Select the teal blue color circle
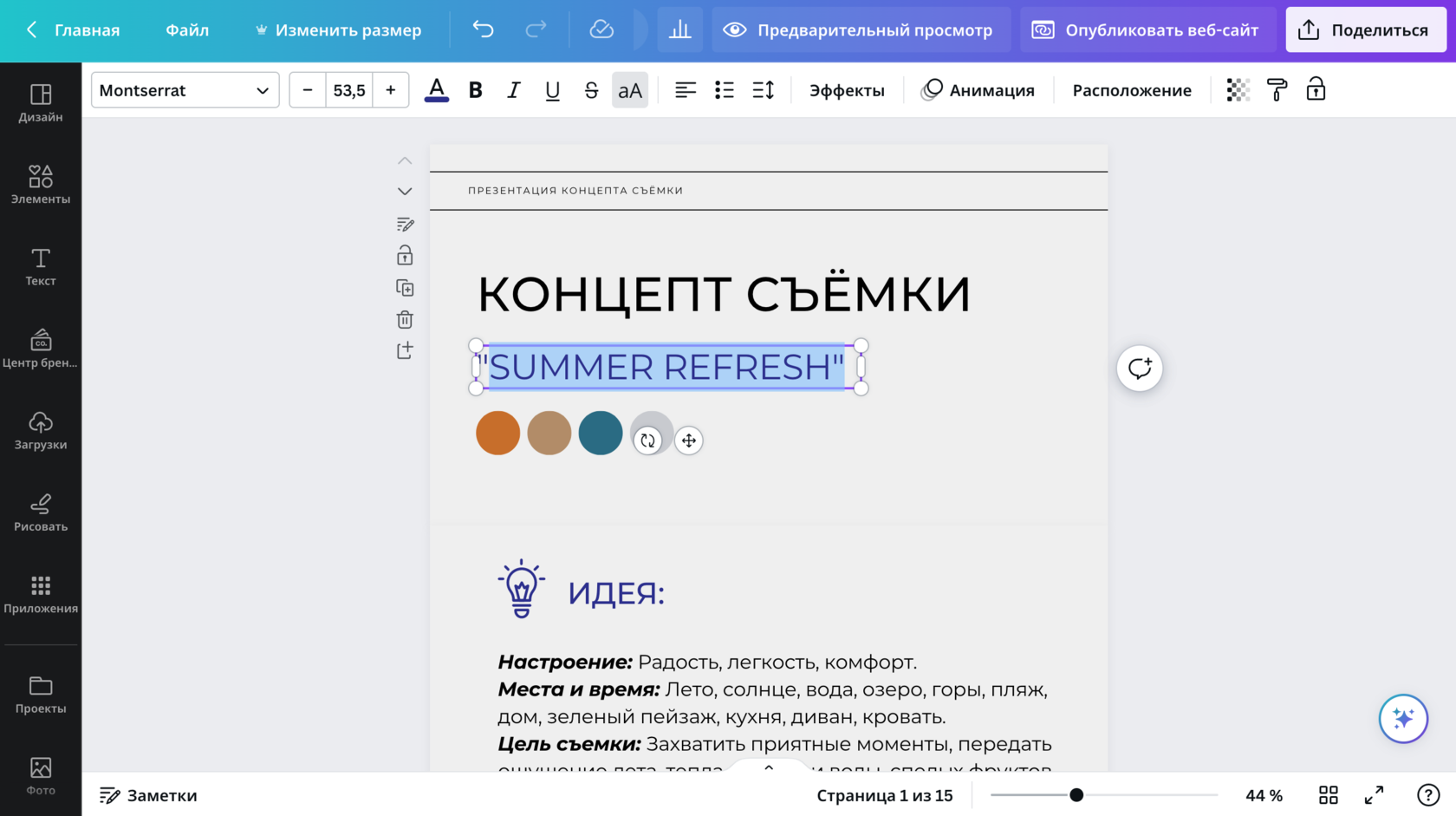 [601, 433]
